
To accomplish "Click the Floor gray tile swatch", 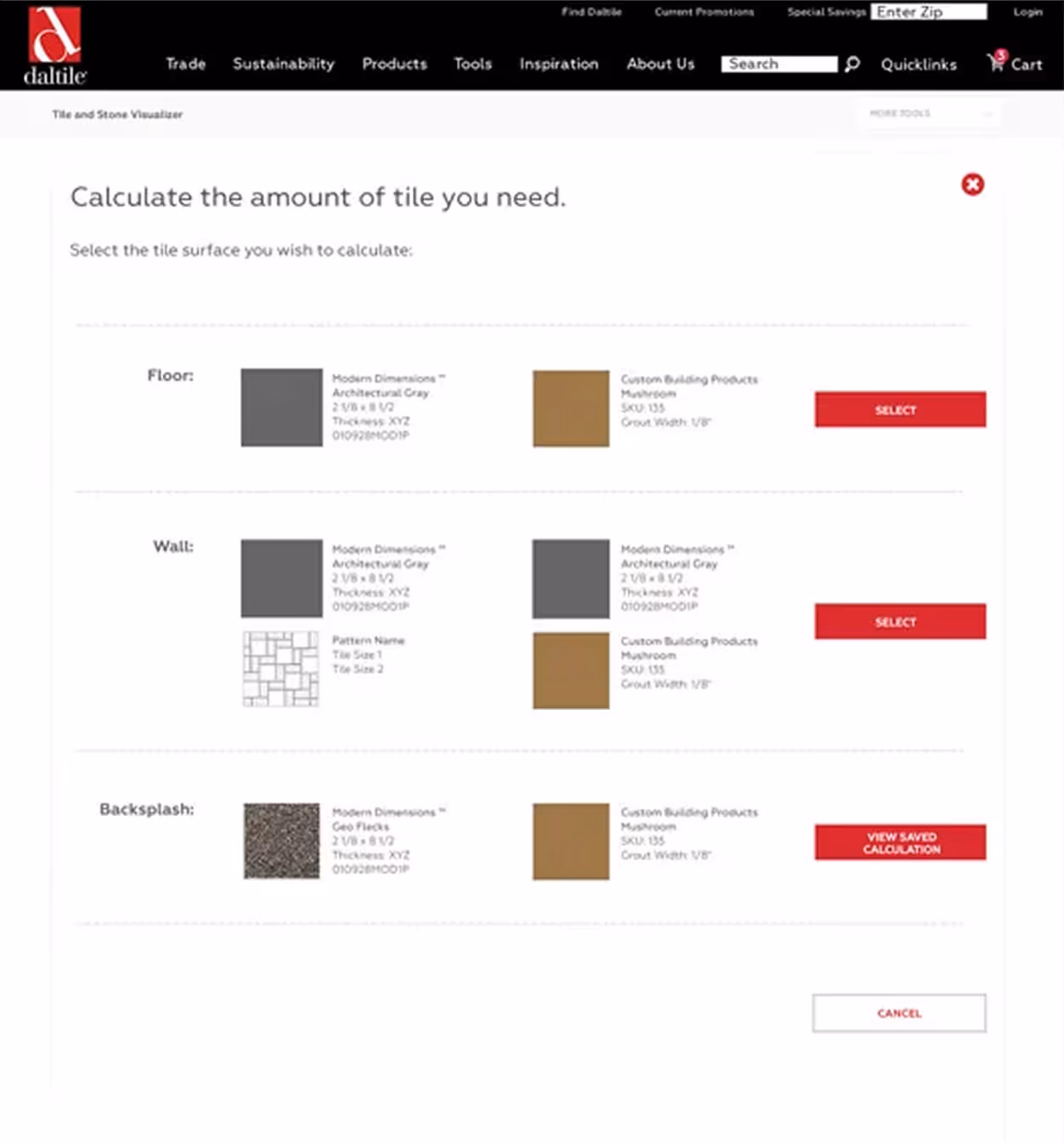I will (282, 408).
